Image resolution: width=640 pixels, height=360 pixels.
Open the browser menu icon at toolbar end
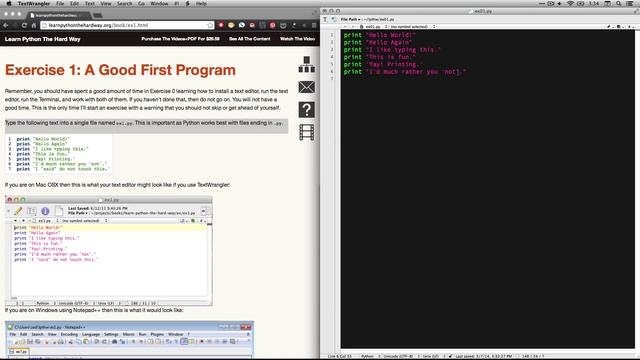click(314, 25)
